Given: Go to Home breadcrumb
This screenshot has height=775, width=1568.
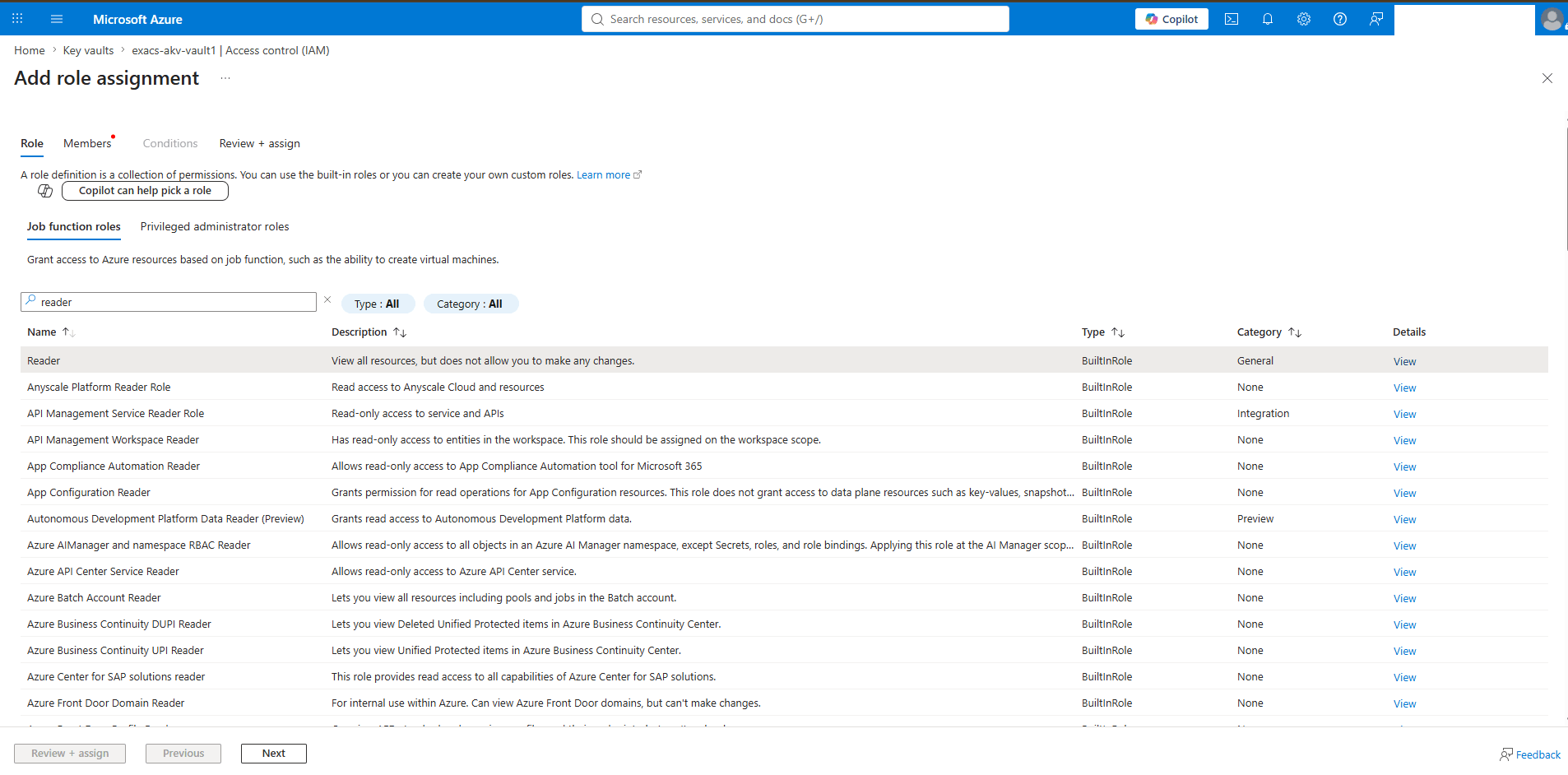Looking at the screenshot, I should click(x=30, y=50).
